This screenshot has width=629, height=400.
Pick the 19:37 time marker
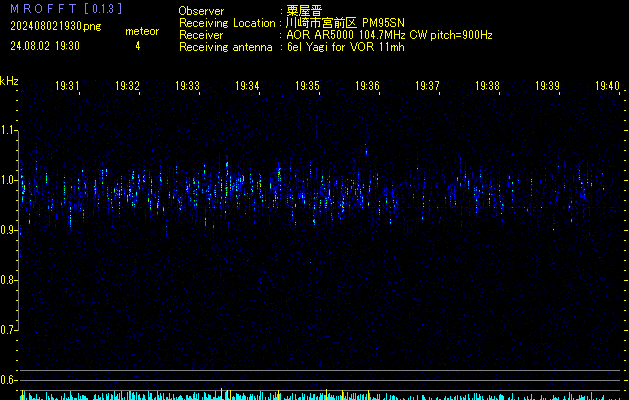point(427,87)
